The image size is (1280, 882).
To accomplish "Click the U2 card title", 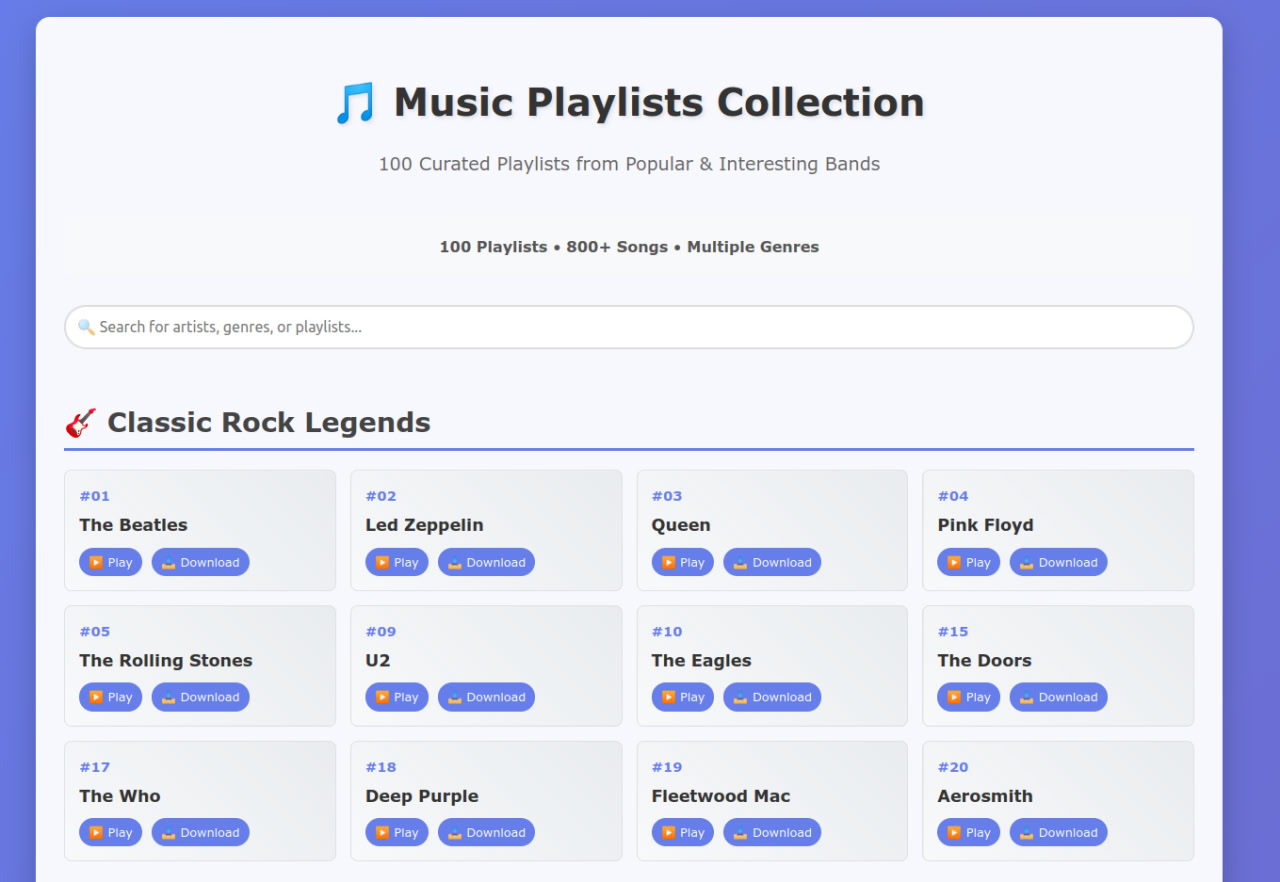I will 378,660.
